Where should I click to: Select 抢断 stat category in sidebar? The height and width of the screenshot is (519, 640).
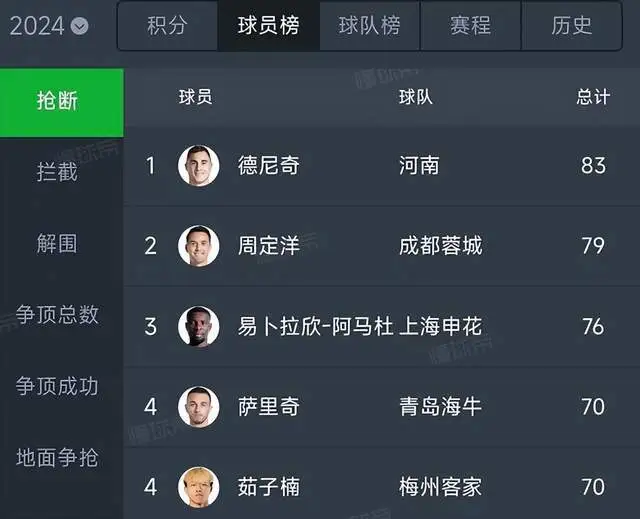pos(62,102)
